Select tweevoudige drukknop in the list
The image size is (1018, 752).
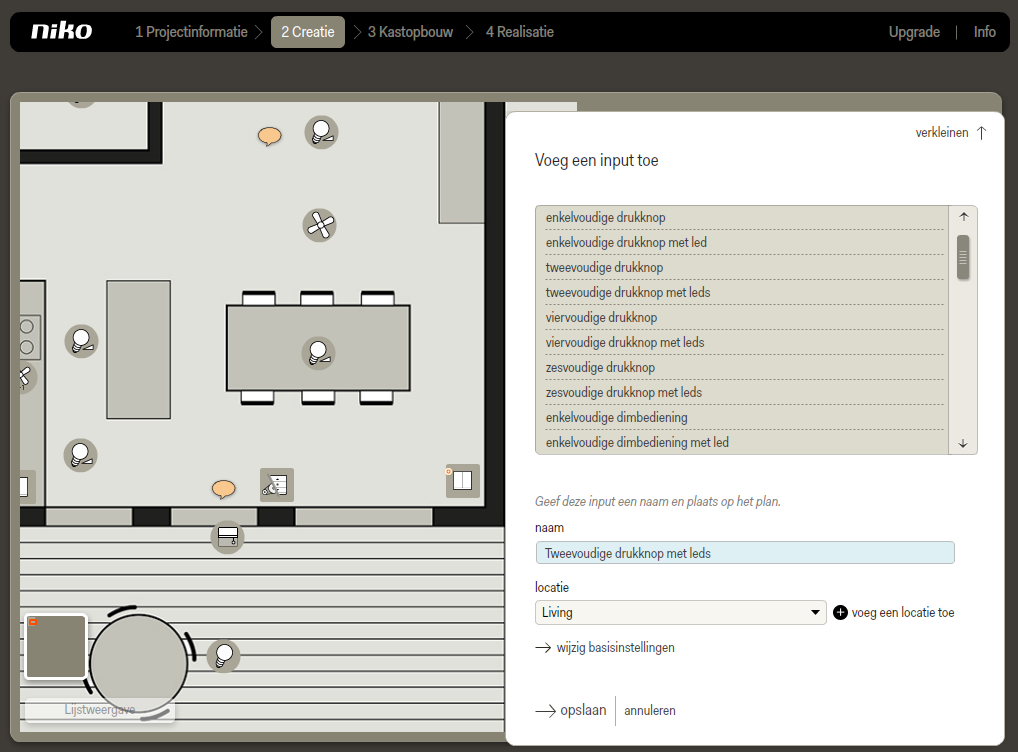pos(745,268)
